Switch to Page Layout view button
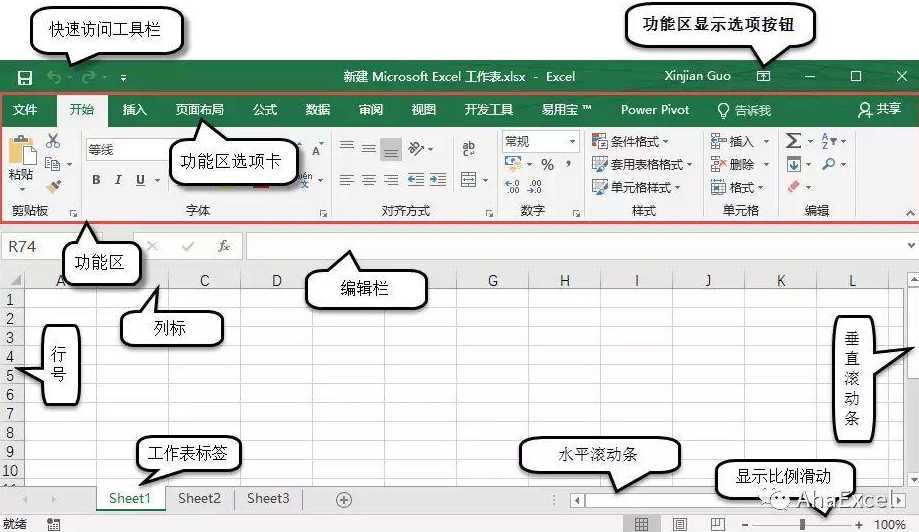The width and height of the screenshot is (919, 532). click(680, 524)
